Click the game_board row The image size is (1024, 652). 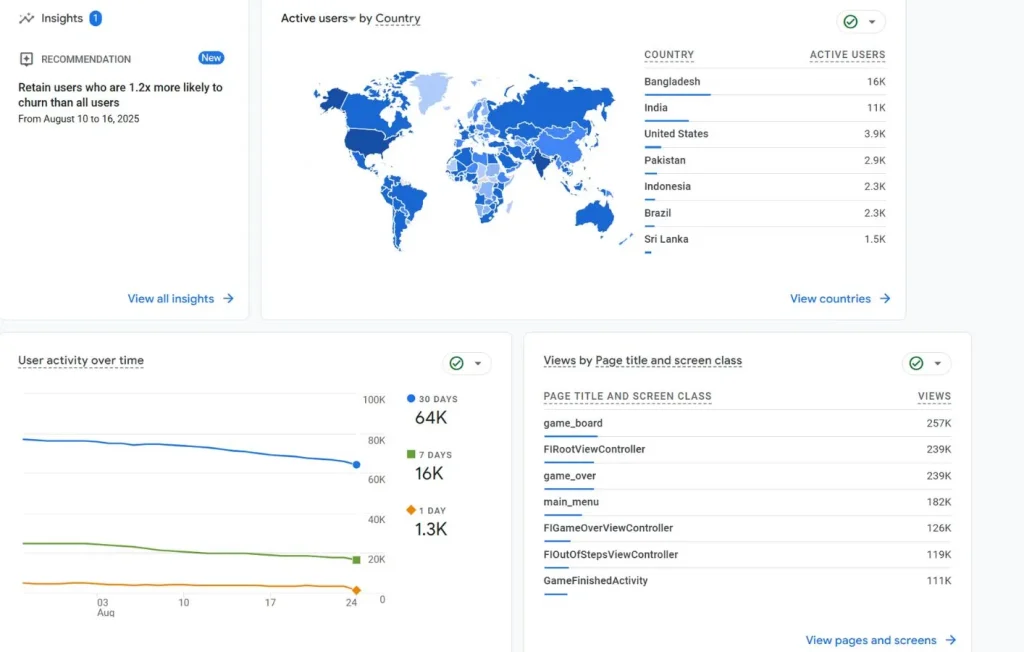[x=747, y=423]
